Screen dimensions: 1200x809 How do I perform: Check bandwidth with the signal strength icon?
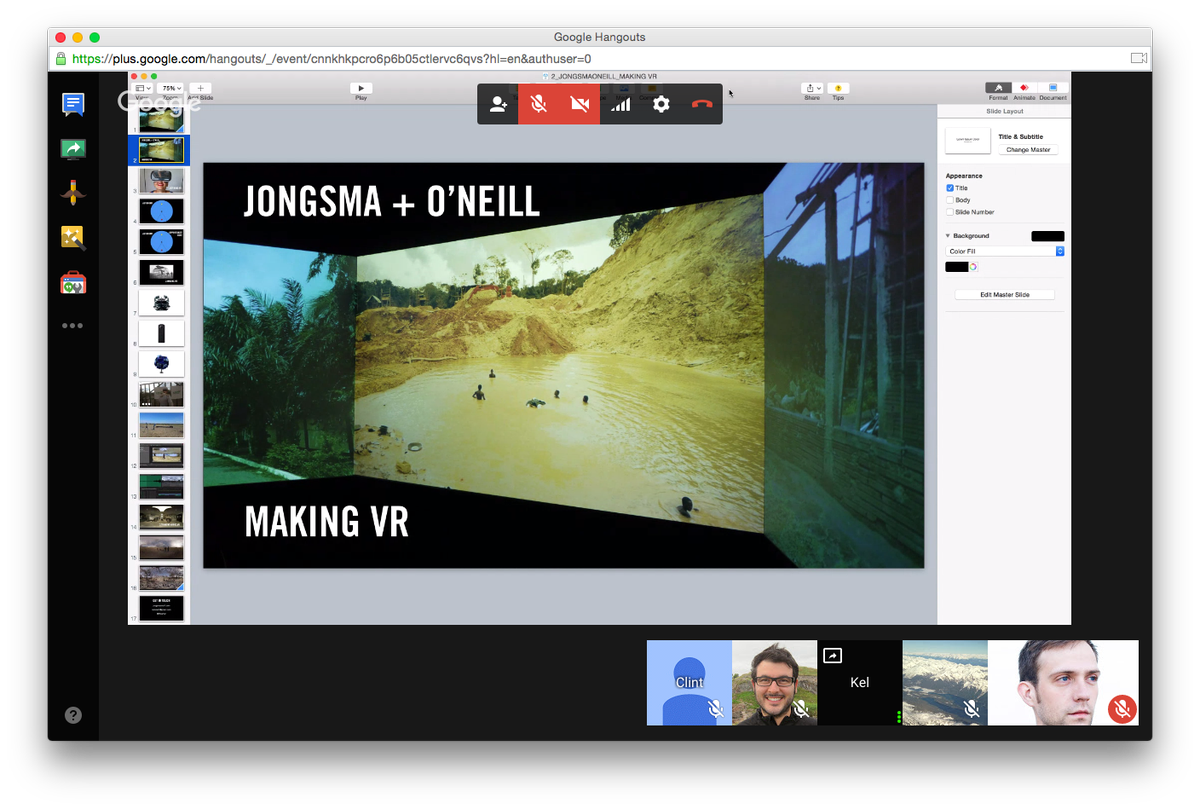pos(620,104)
